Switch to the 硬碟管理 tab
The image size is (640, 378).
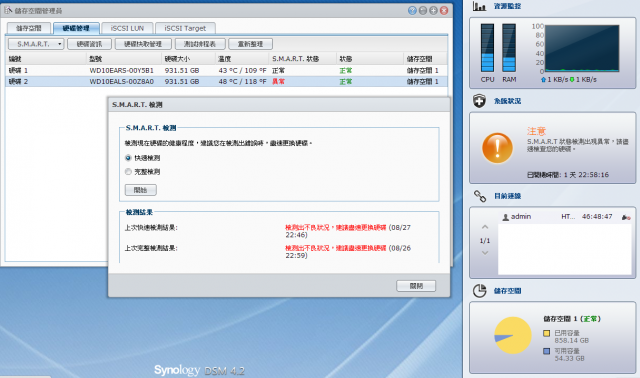(x=76, y=28)
